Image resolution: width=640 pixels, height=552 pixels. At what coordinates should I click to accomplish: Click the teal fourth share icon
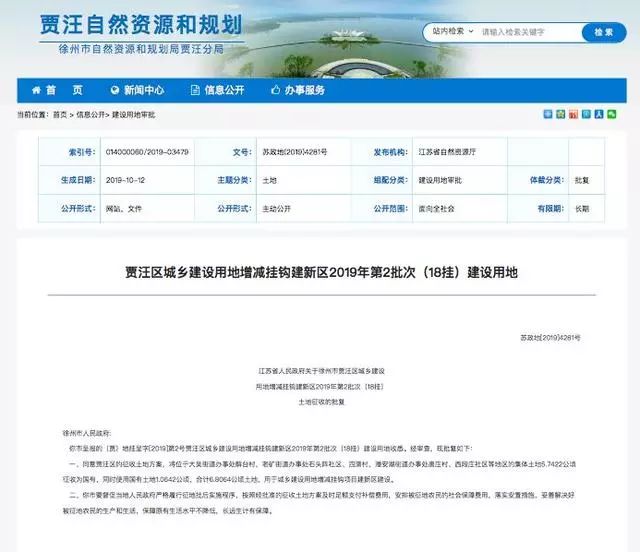click(586, 114)
